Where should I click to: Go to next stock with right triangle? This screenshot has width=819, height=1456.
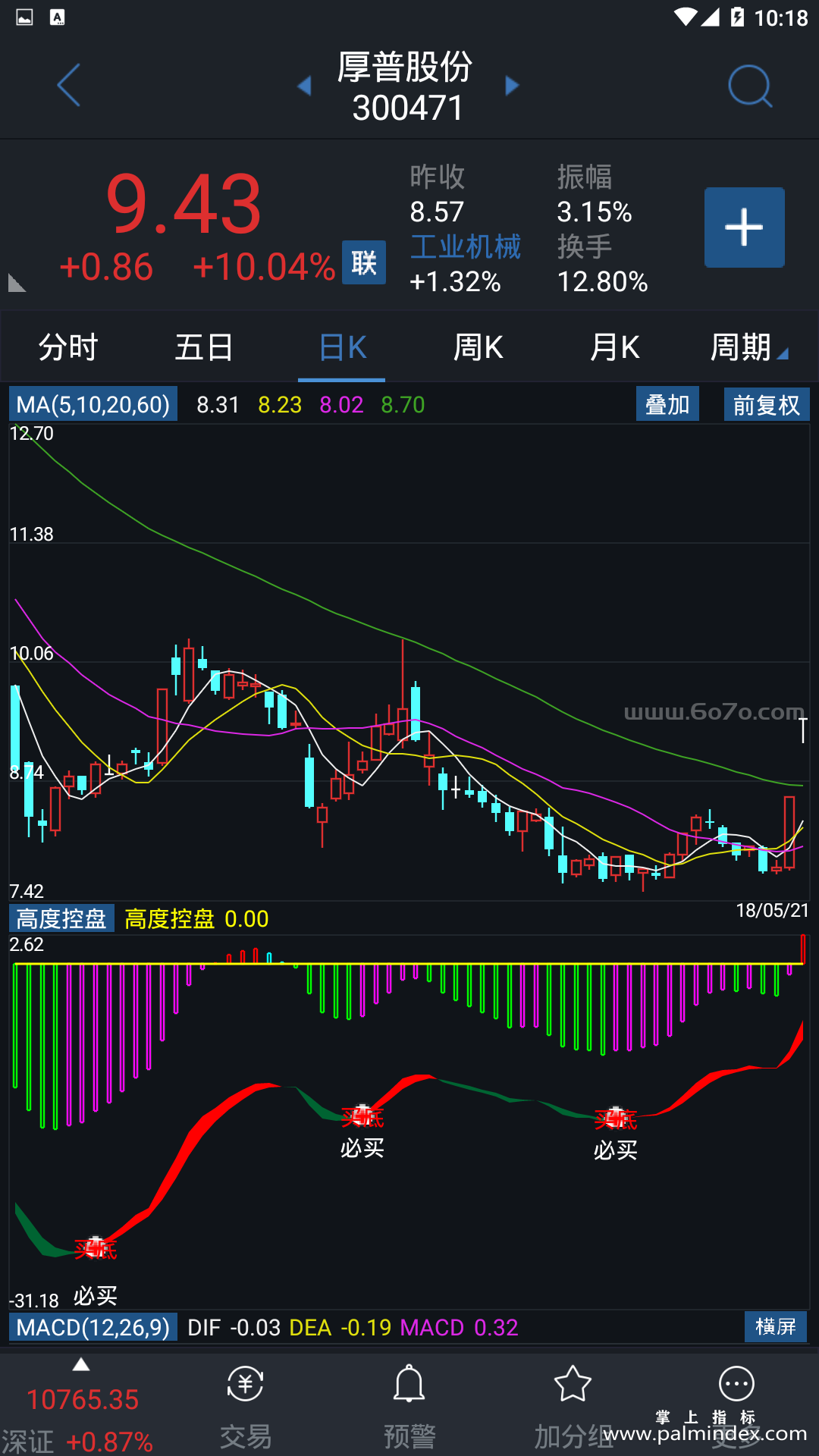[x=512, y=86]
